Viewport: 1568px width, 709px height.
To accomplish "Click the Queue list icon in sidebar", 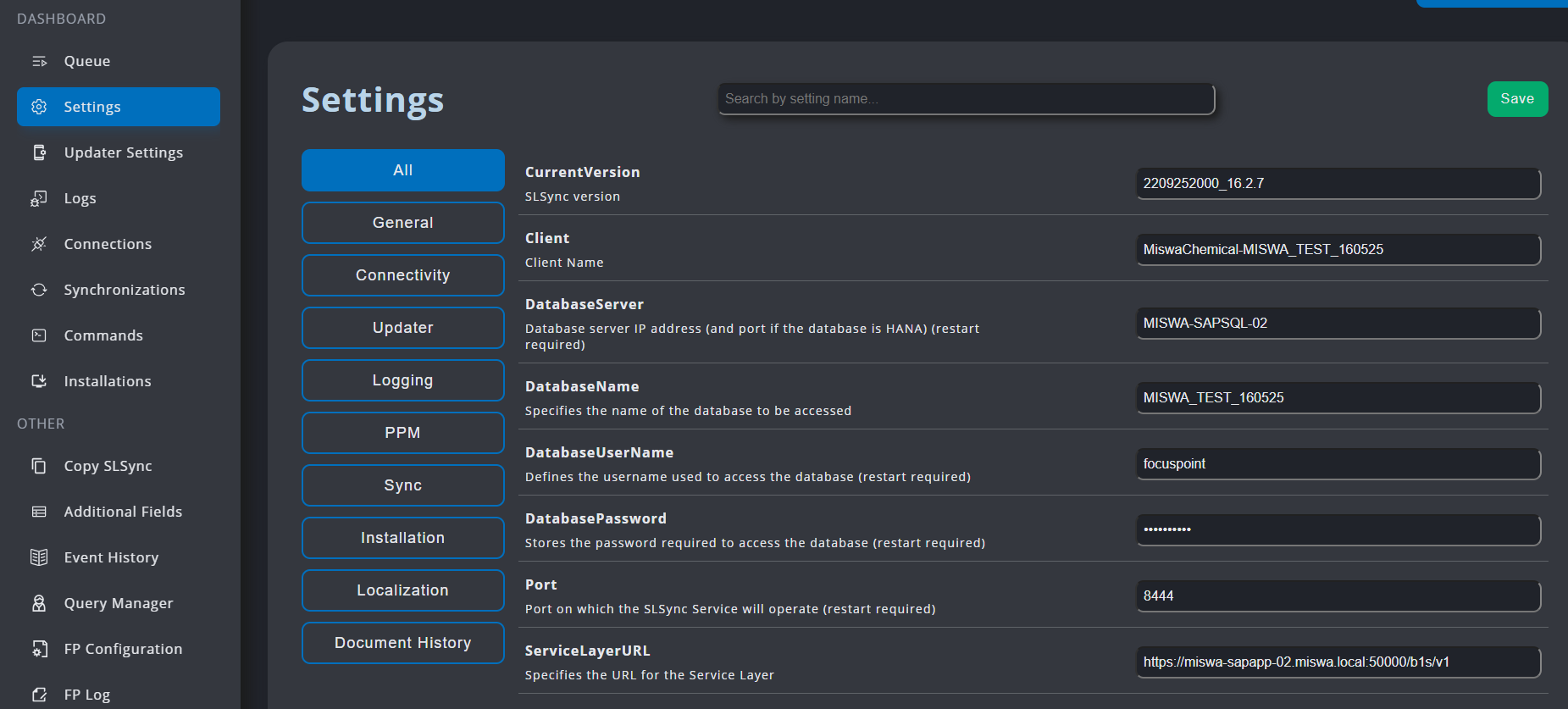I will point(39,61).
